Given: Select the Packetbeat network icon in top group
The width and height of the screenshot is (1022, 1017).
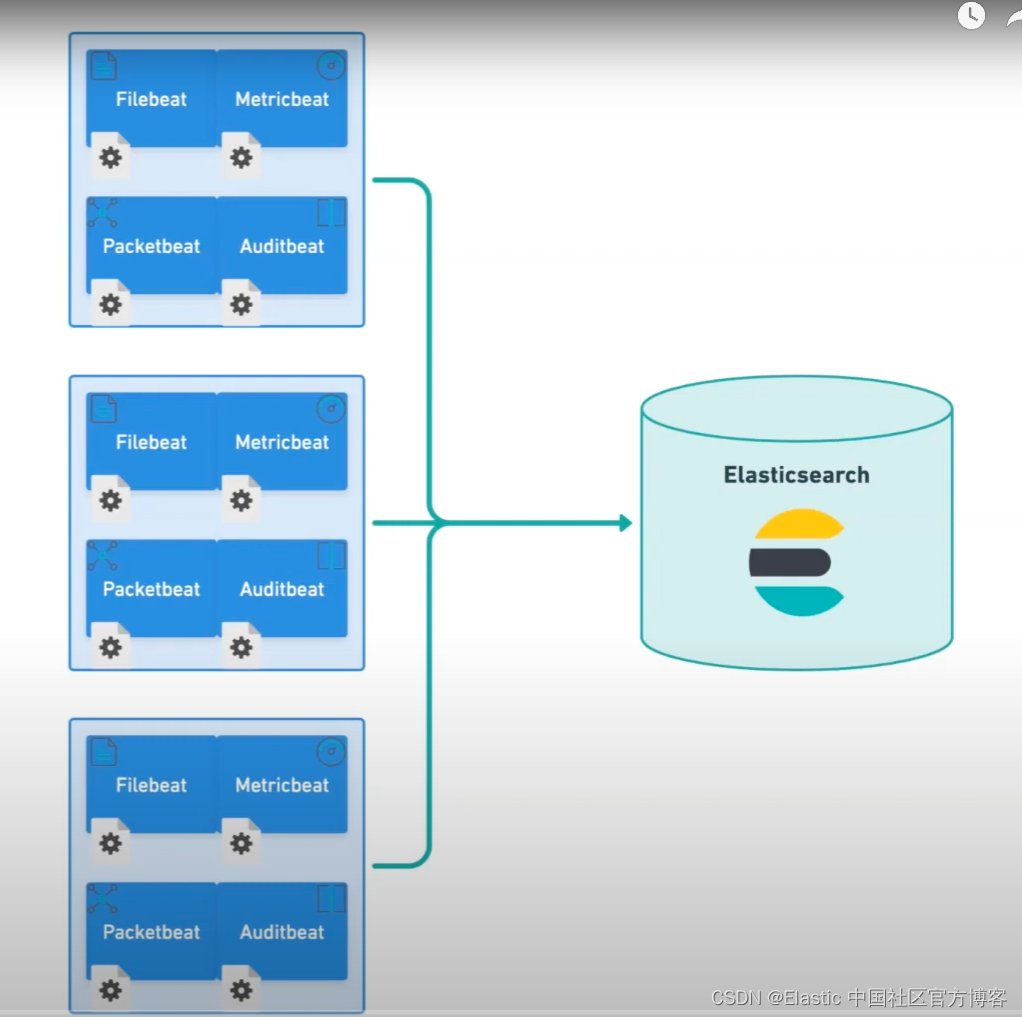Looking at the screenshot, I should click(103, 211).
